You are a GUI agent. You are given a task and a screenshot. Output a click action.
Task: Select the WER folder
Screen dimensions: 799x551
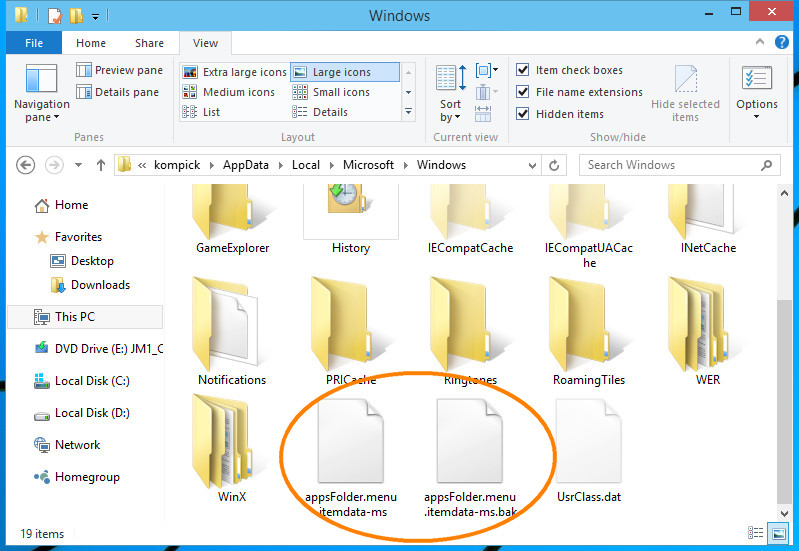(707, 331)
